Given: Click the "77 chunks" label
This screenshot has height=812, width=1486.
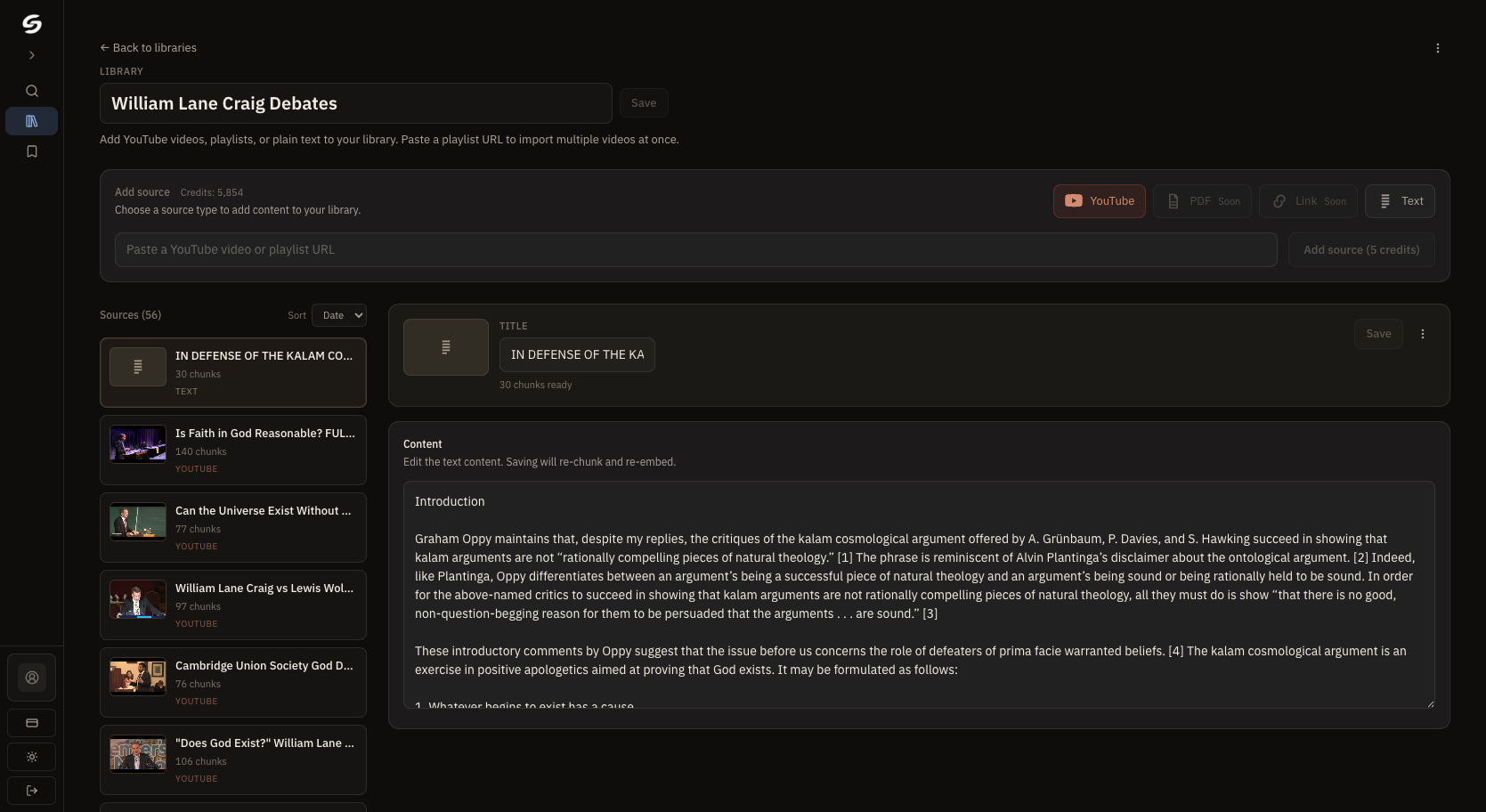Looking at the screenshot, I should coord(199,529).
